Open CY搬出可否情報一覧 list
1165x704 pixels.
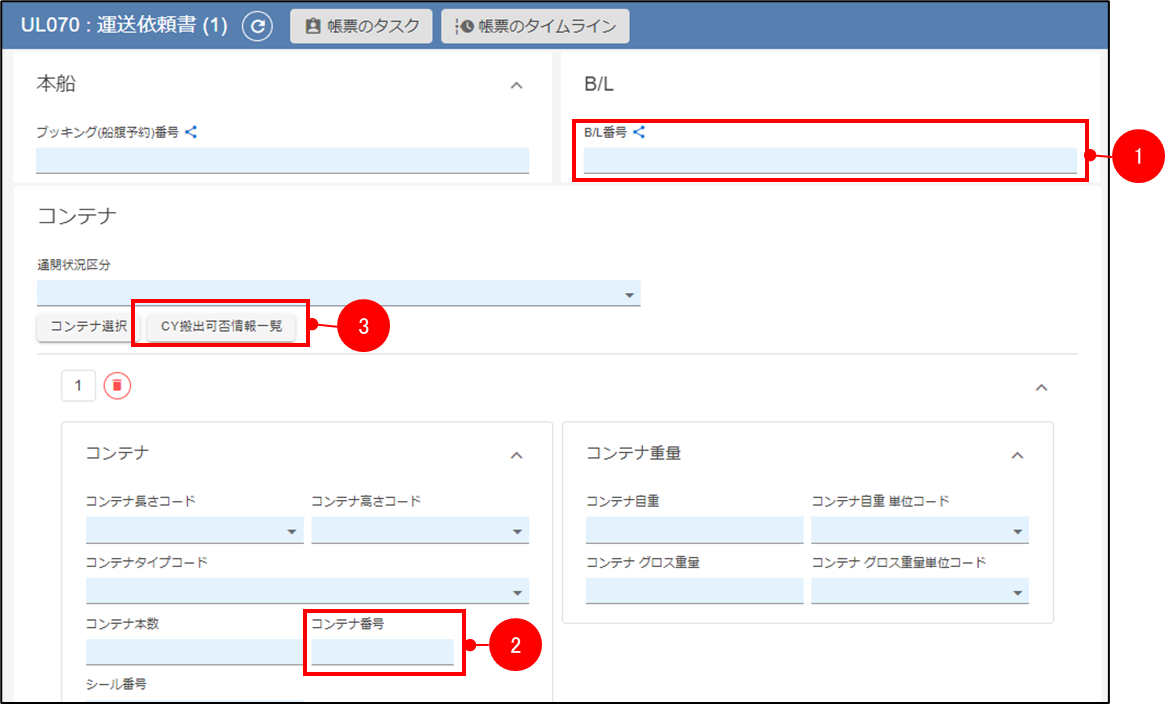(221, 327)
